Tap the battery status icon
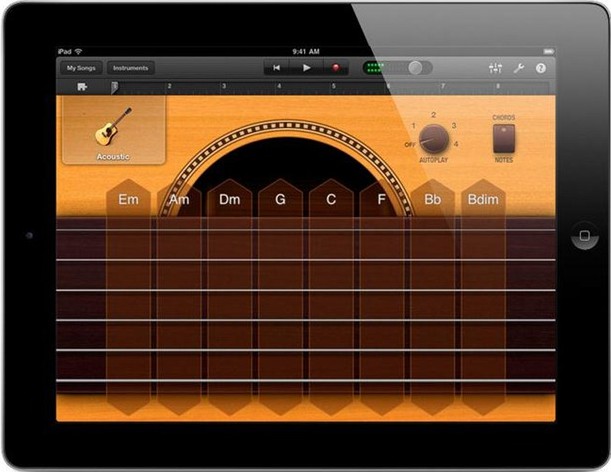Viewport: 611px width, 472px height. coord(549,51)
